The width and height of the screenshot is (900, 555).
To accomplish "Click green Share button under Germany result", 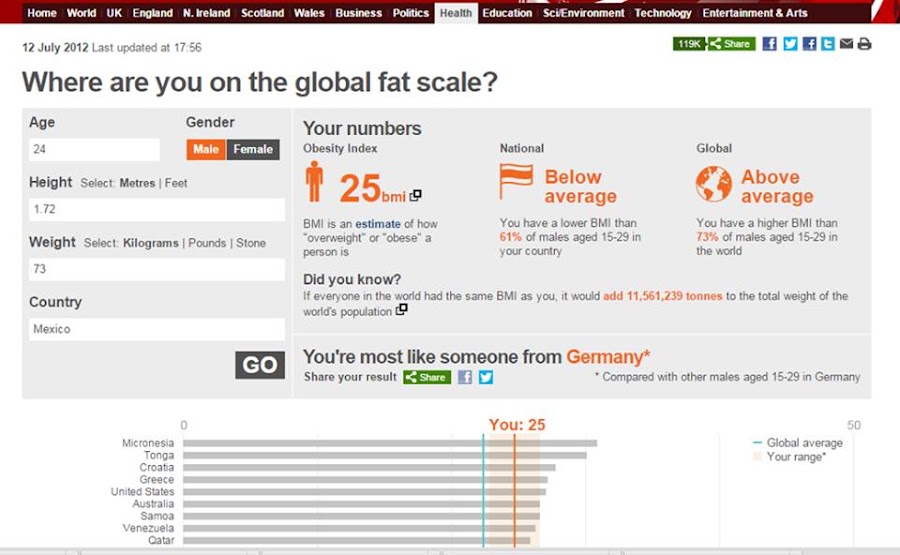I will 427,377.
